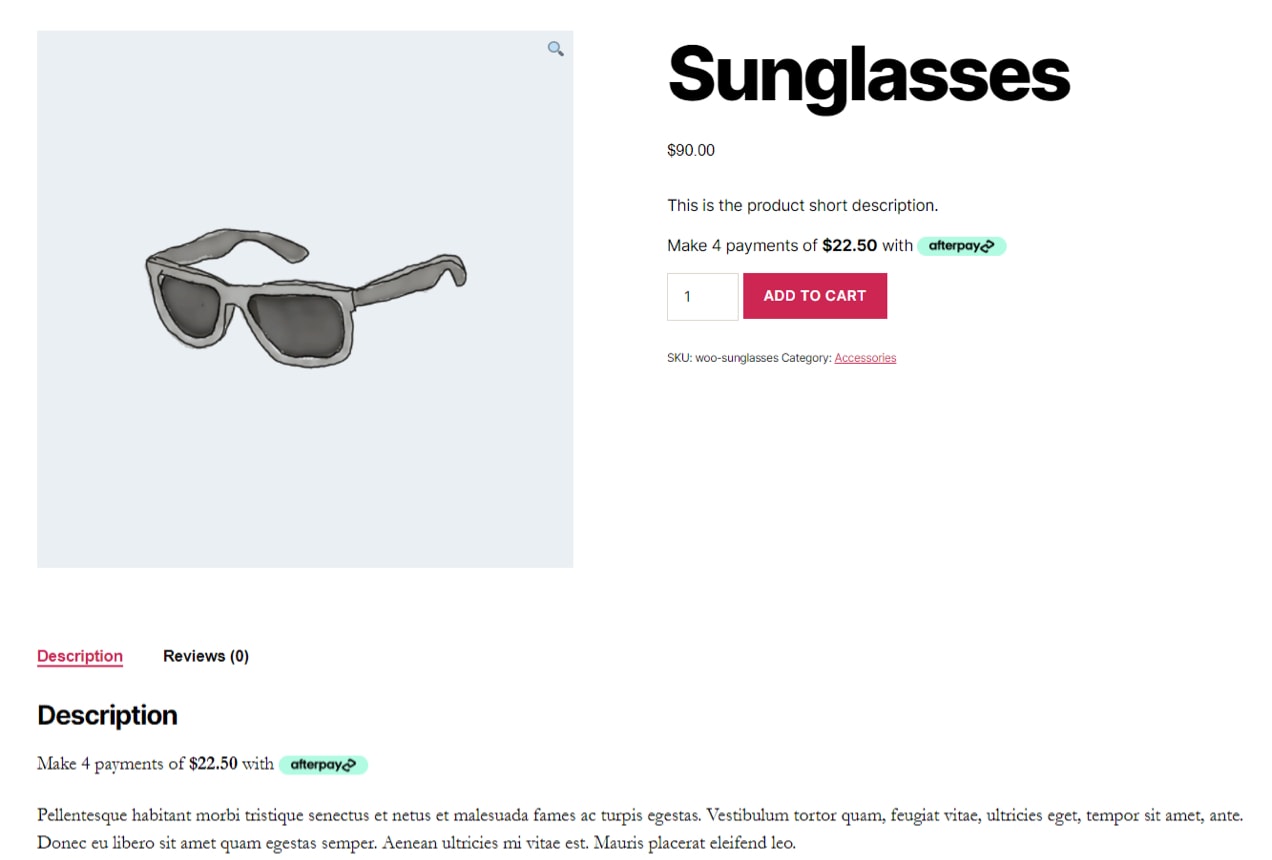The image size is (1272, 860).
Task: Follow the Accessories category link
Action: pyautogui.click(x=865, y=358)
